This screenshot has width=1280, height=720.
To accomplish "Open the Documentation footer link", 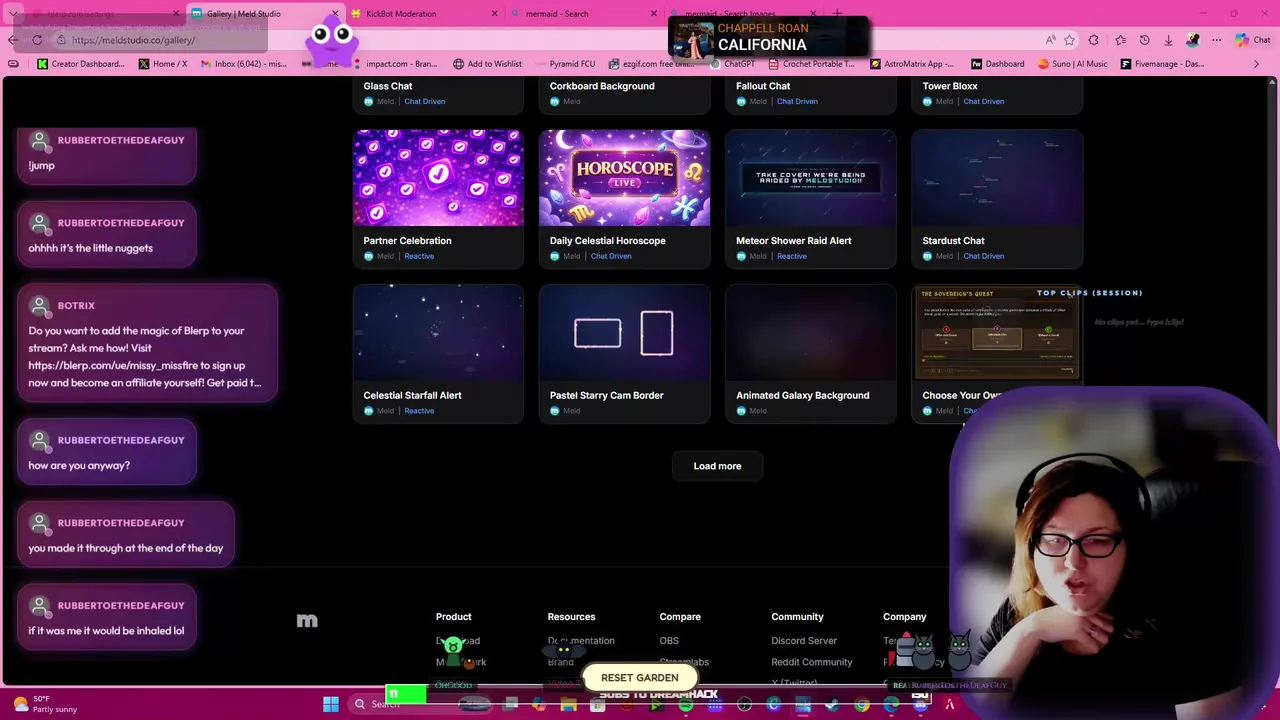I will coord(581,641).
